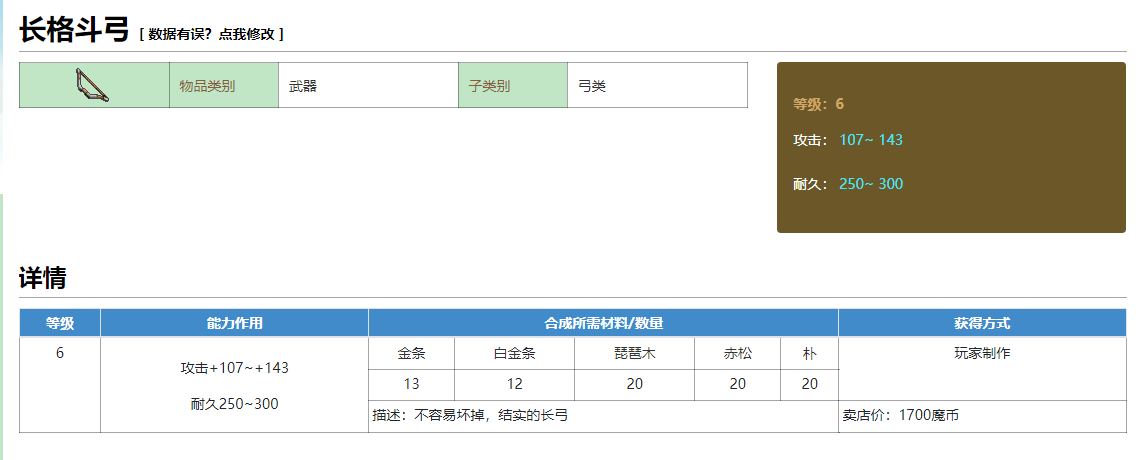
Task: Open the 数据有误？点我修改 link
Action: [x=212, y=34]
